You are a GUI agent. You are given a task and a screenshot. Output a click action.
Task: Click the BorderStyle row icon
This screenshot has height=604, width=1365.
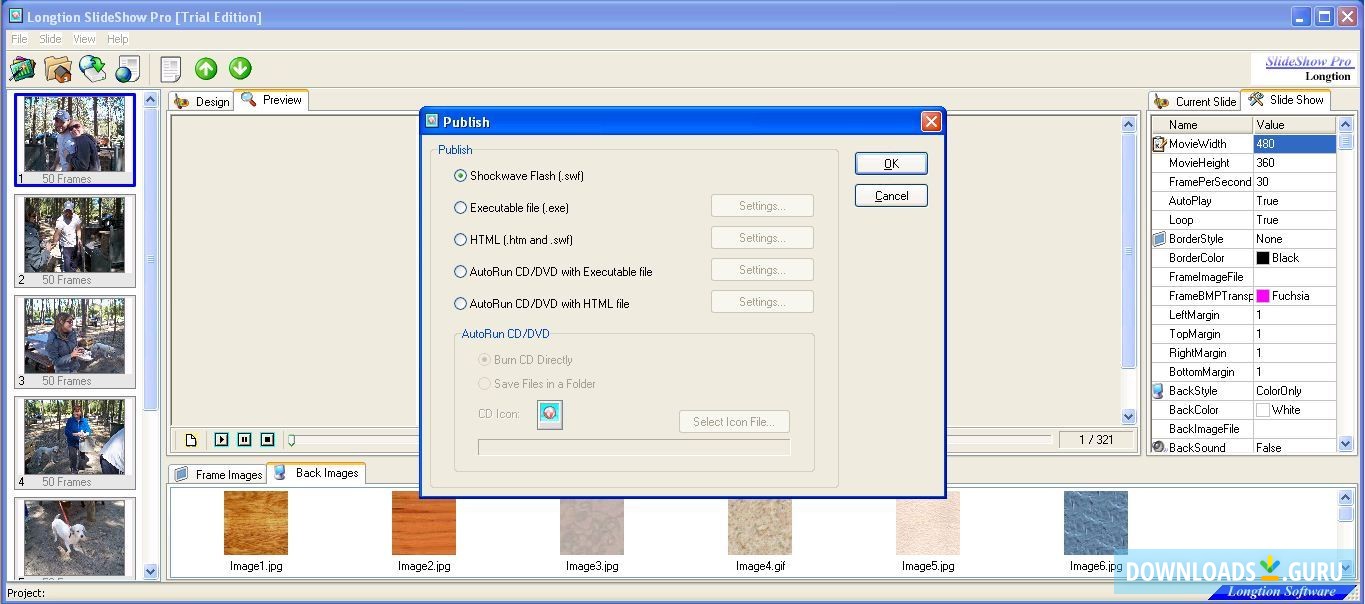click(x=1160, y=239)
